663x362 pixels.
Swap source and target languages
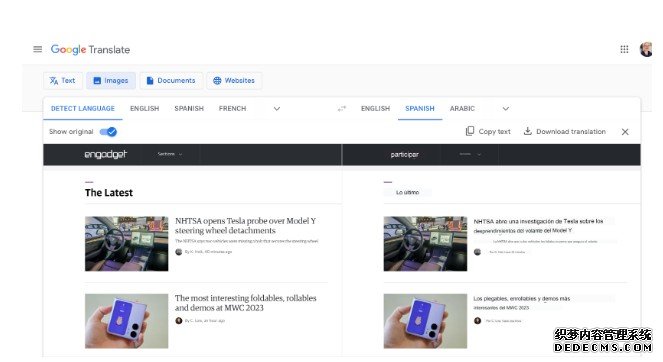[342, 109]
